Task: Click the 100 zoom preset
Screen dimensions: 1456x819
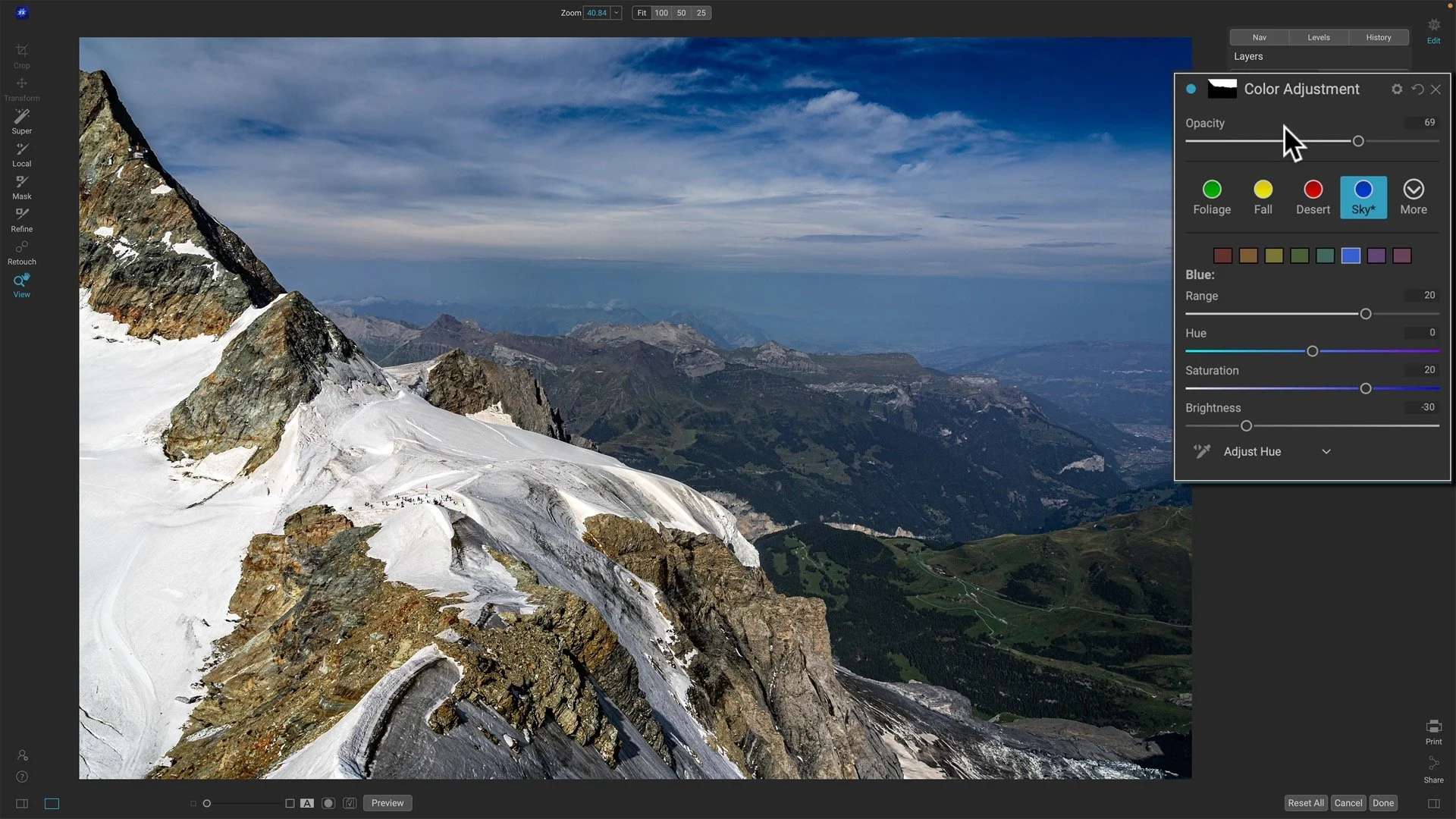Action: pos(661,13)
